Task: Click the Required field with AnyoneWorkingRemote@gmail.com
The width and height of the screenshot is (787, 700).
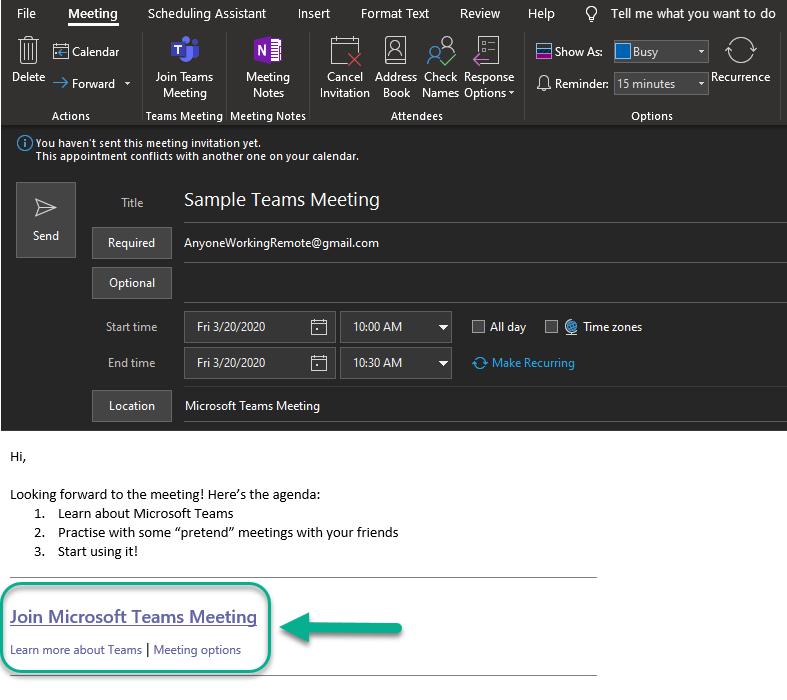Action: tap(485, 243)
